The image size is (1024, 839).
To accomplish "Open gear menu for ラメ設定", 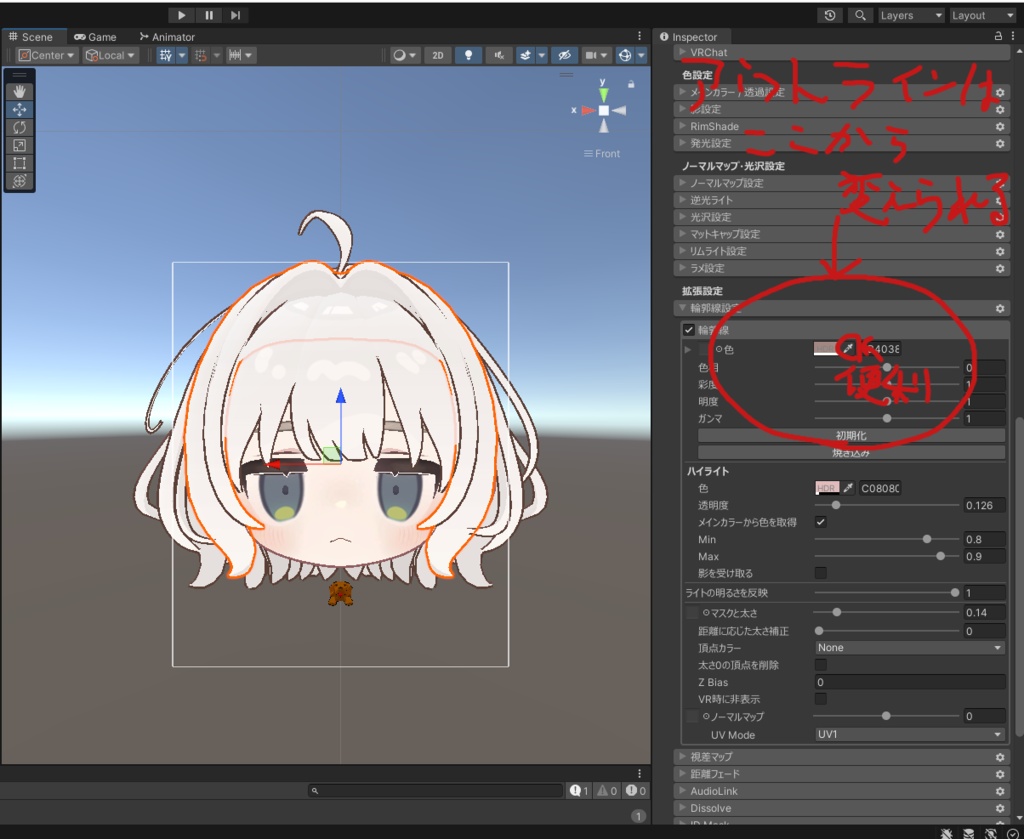I will [1000, 268].
